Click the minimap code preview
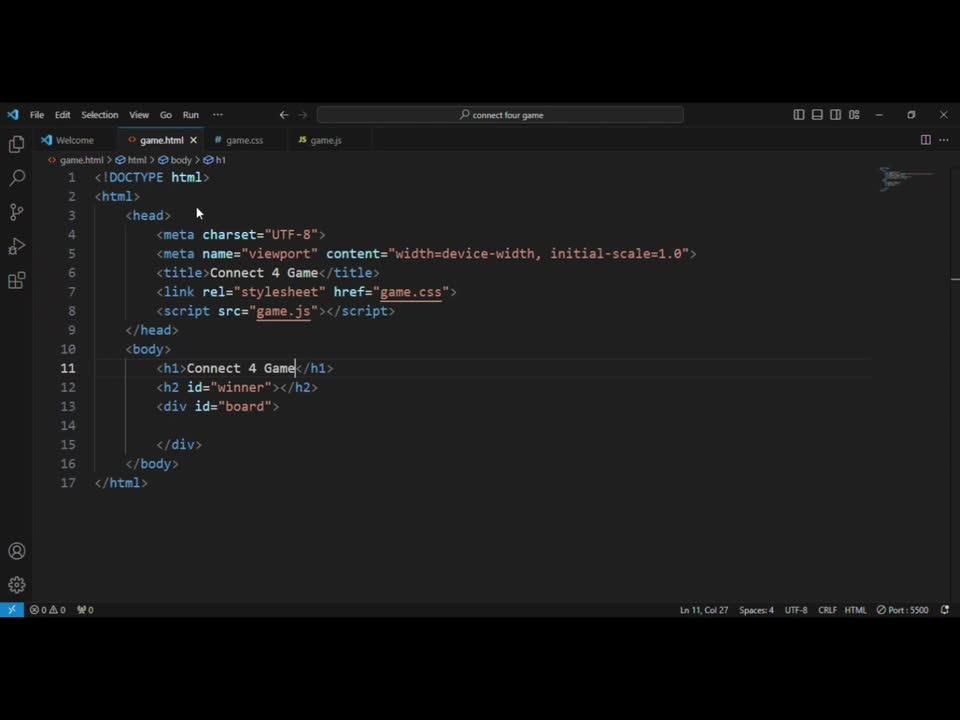Image resolution: width=960 pixels, height=720 pixels. [x=907, y=179]
